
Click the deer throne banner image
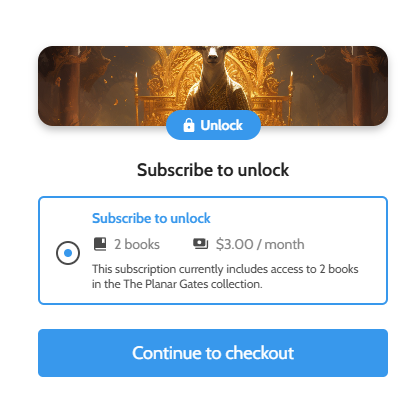click(x=213, y=86)
